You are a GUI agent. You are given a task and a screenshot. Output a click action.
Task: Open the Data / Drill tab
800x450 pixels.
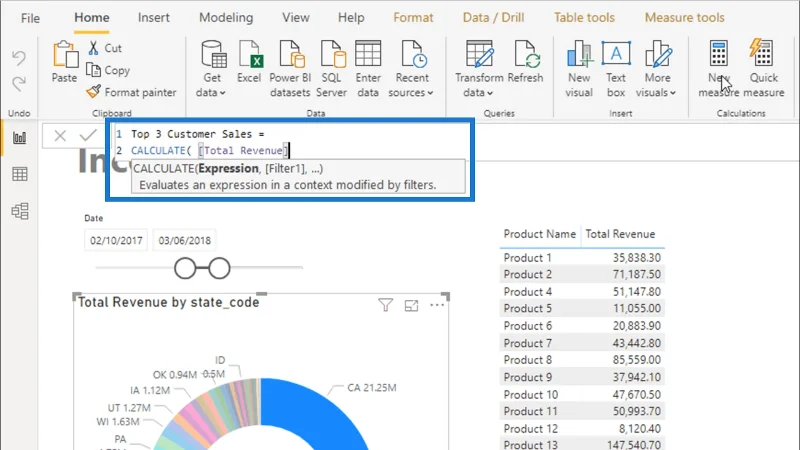pos(493,17)
